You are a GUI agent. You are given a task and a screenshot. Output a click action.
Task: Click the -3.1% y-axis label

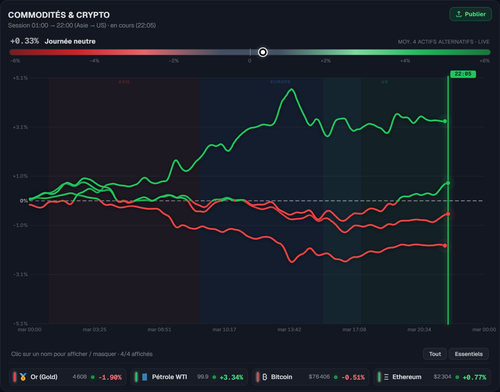tap(20, 274)
